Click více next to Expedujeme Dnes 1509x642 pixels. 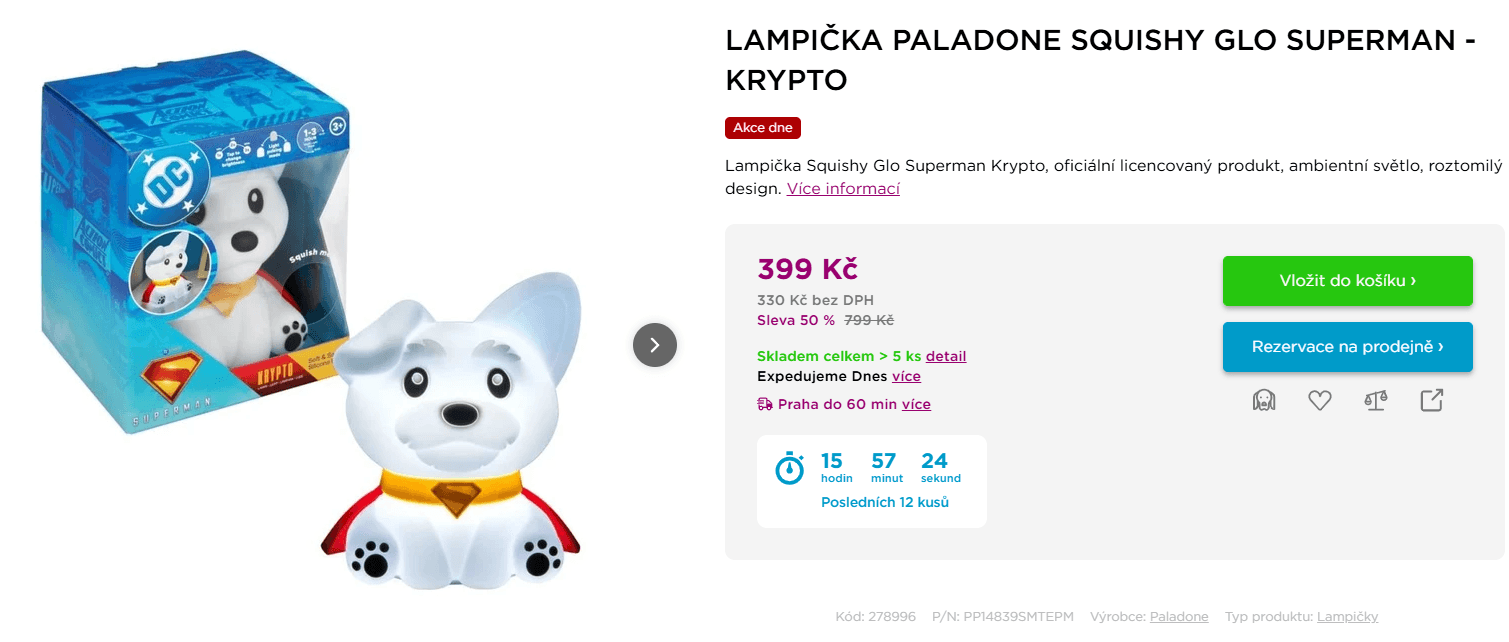[906, 376]
